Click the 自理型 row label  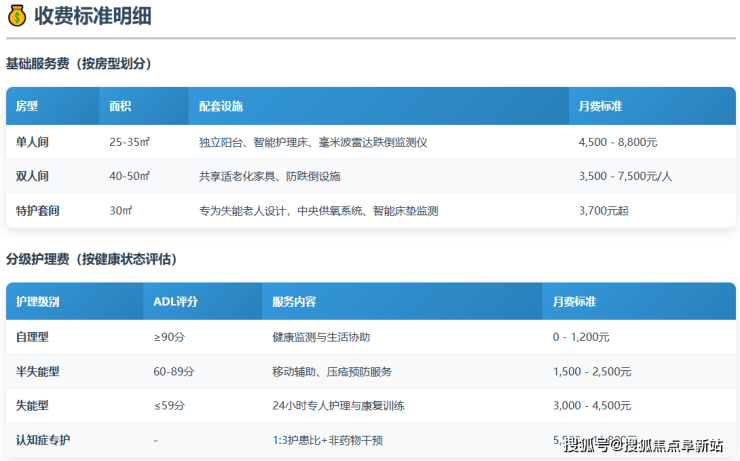click(x=32, y=337)
